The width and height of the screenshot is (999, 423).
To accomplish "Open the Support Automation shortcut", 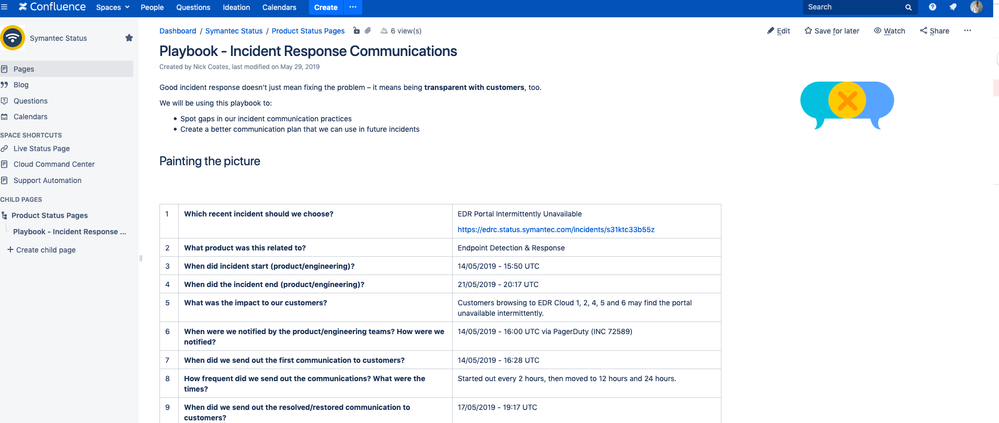I will point(47,180).
